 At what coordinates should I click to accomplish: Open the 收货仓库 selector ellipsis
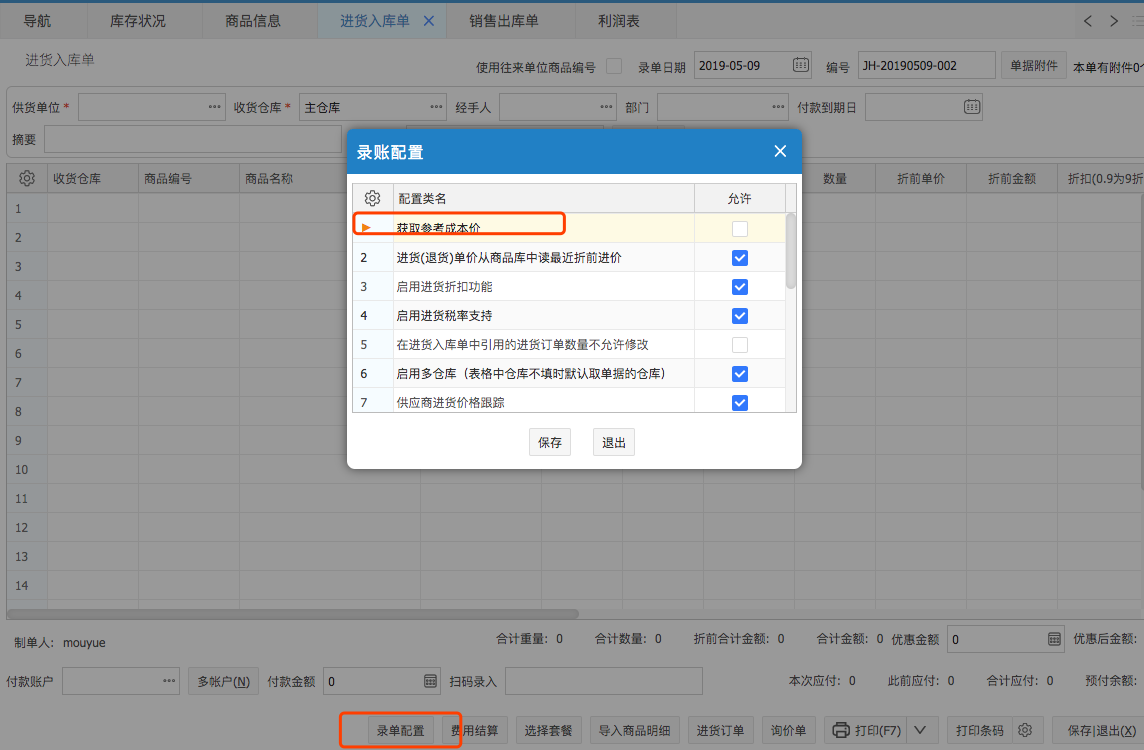tap(436, 107)
